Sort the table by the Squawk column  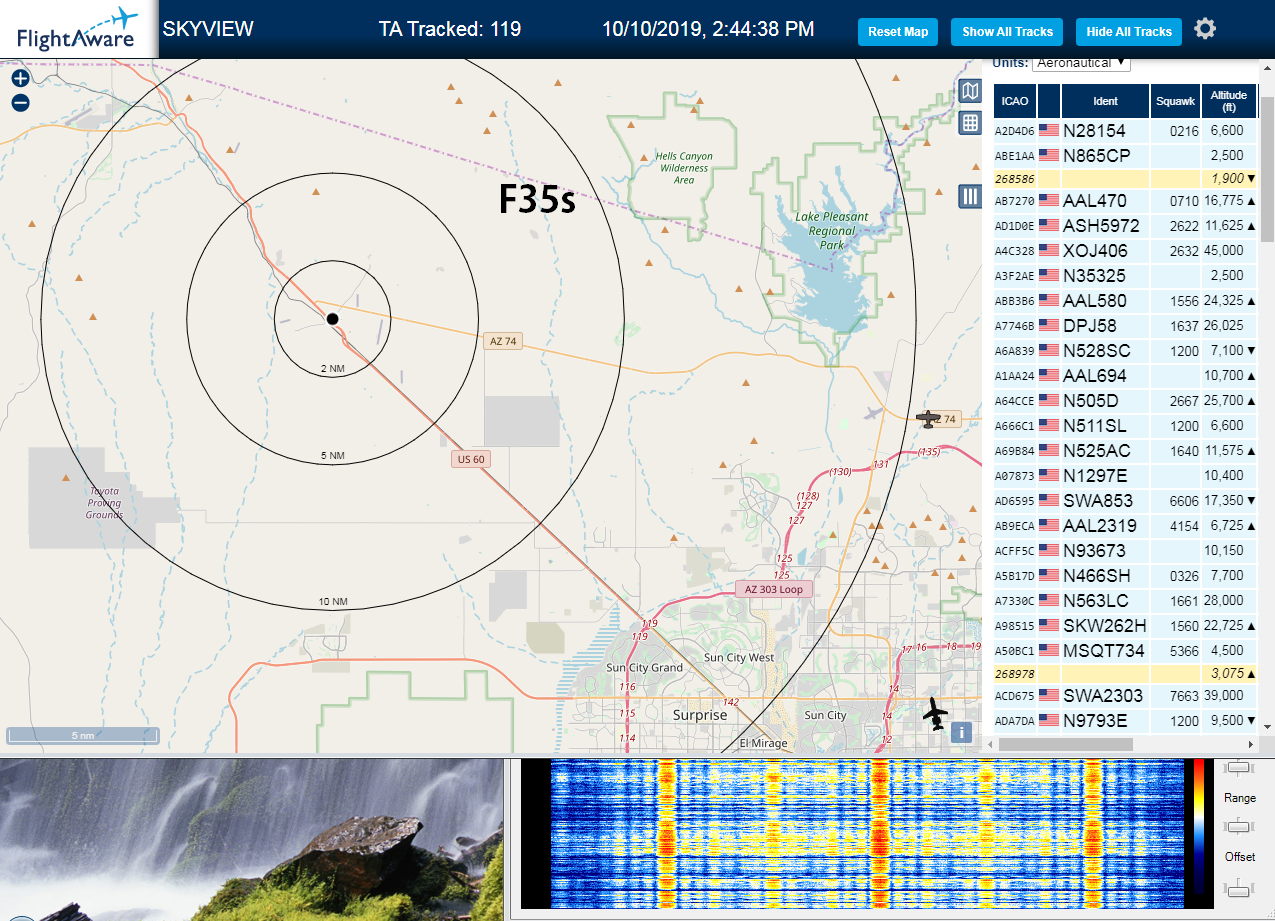coord(1175,101)
